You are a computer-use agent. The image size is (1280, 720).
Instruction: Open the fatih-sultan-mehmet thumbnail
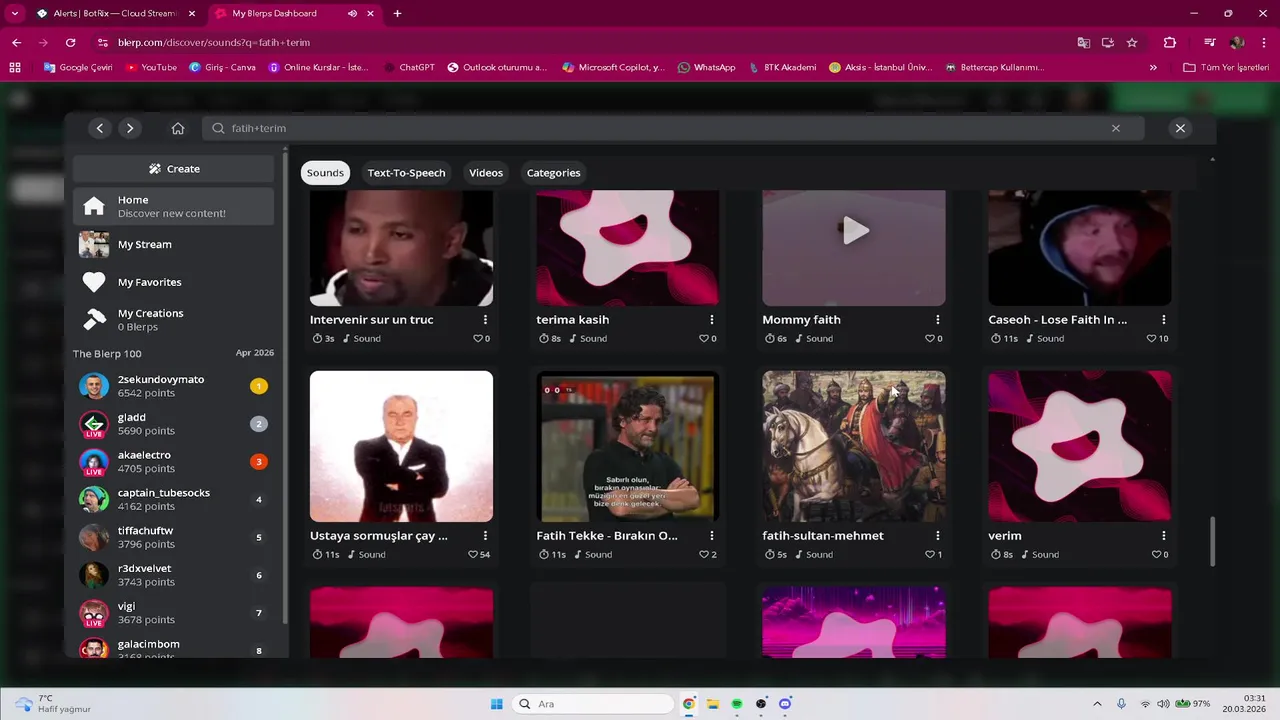pyautogui.click(x=854, y=447)
